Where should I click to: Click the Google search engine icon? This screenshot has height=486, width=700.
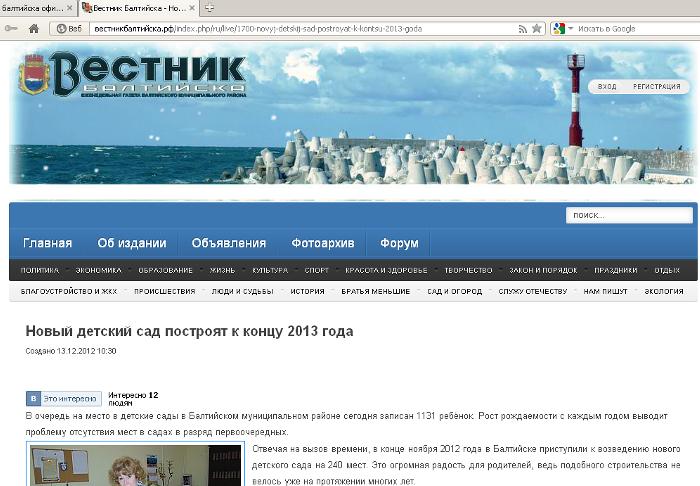tap(558, 29)
